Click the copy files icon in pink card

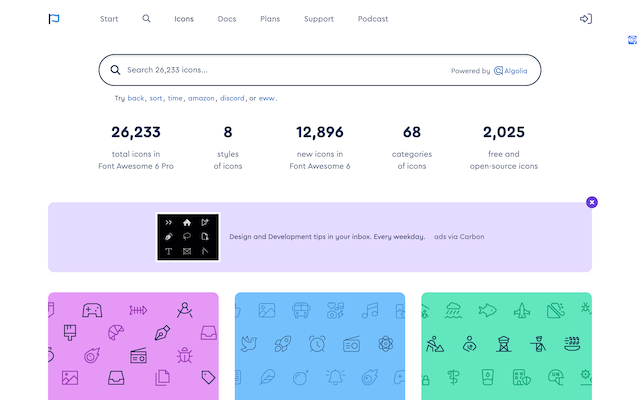(162, 378)
